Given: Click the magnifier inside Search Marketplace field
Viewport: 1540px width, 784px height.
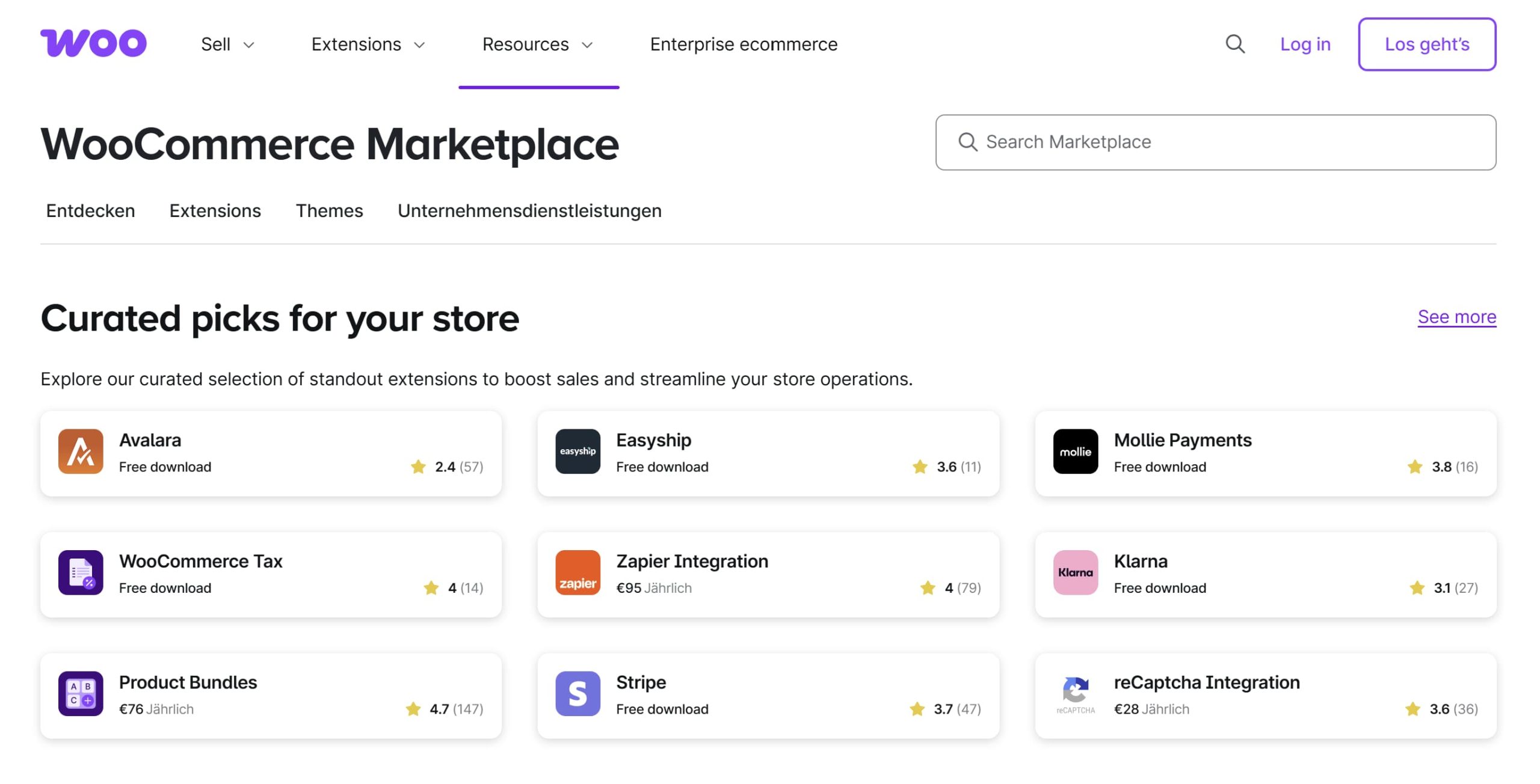Looking at the screenshot, I should (967, 142).
